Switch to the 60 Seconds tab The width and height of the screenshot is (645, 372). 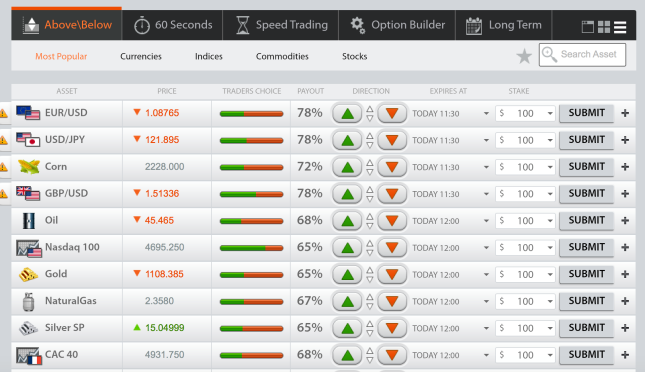coord(172,25)
